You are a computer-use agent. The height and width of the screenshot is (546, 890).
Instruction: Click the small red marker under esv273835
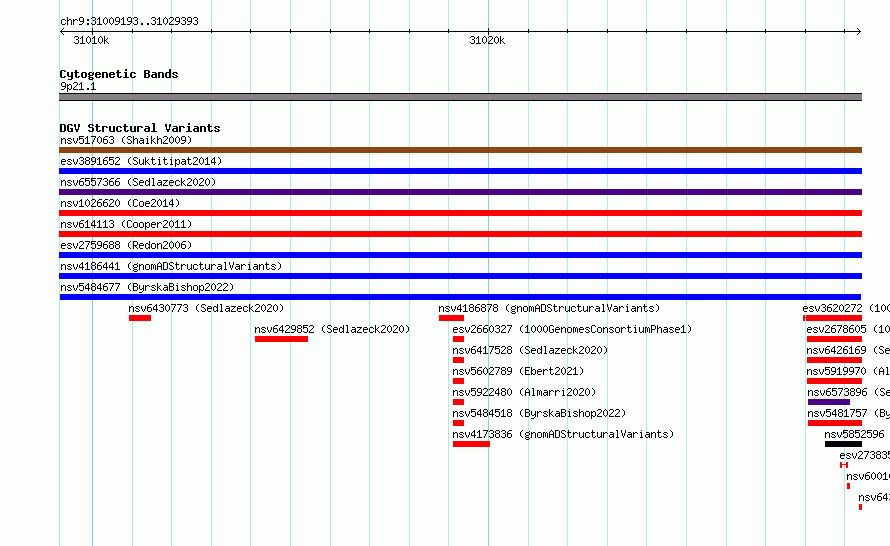[844, 465]
